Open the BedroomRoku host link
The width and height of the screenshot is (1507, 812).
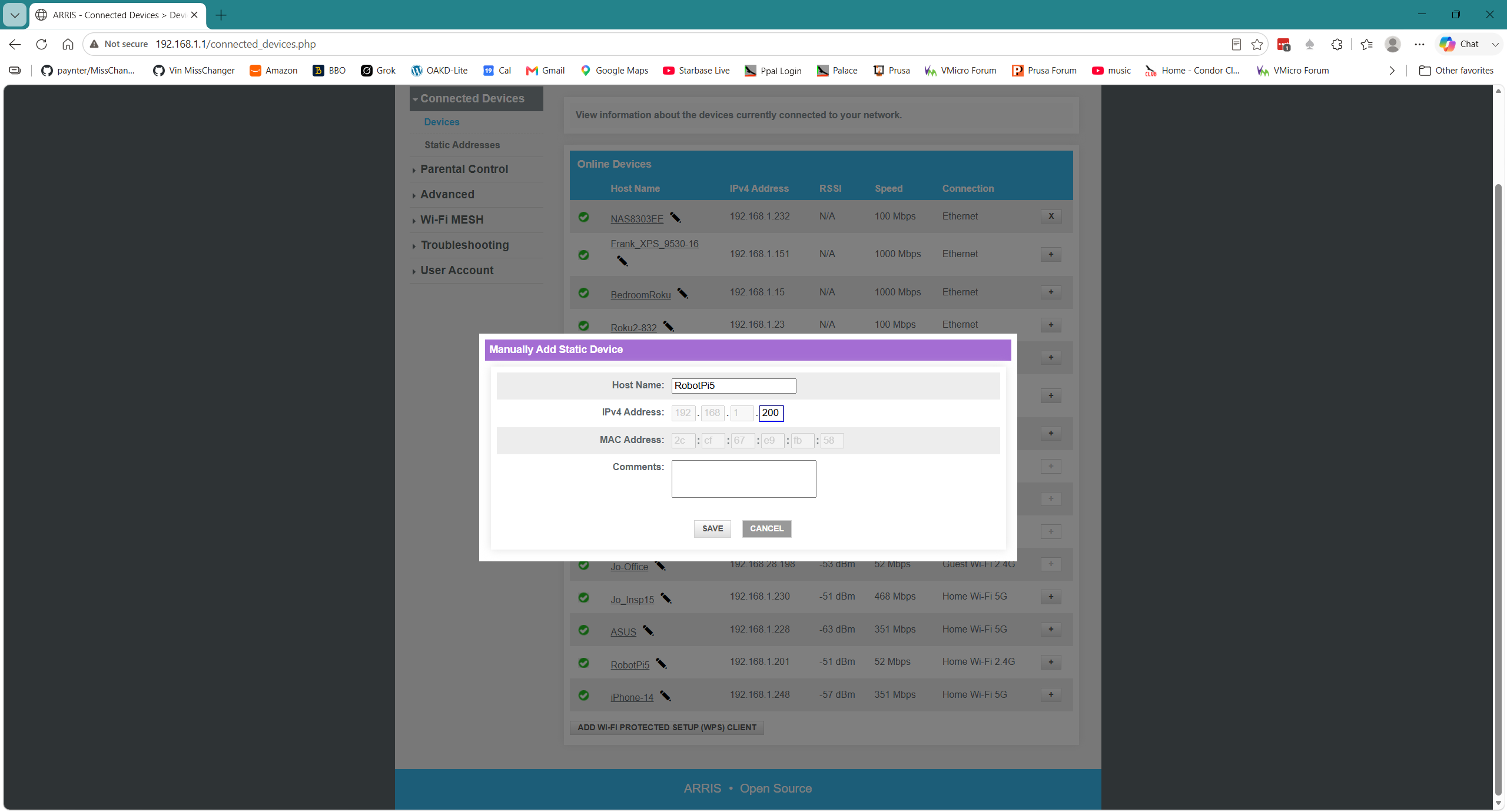640,295
